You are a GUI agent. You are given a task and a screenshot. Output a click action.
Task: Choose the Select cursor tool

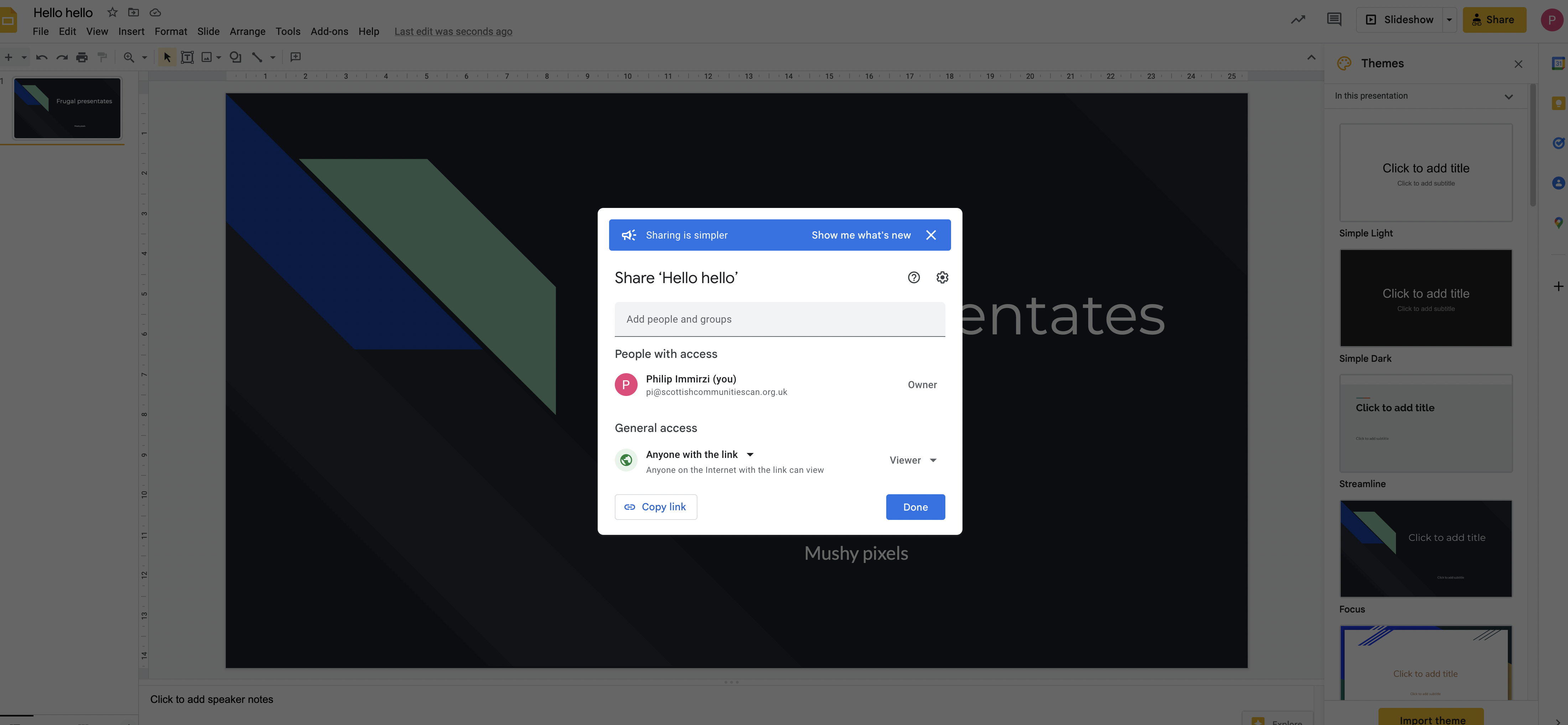point(167,57)
